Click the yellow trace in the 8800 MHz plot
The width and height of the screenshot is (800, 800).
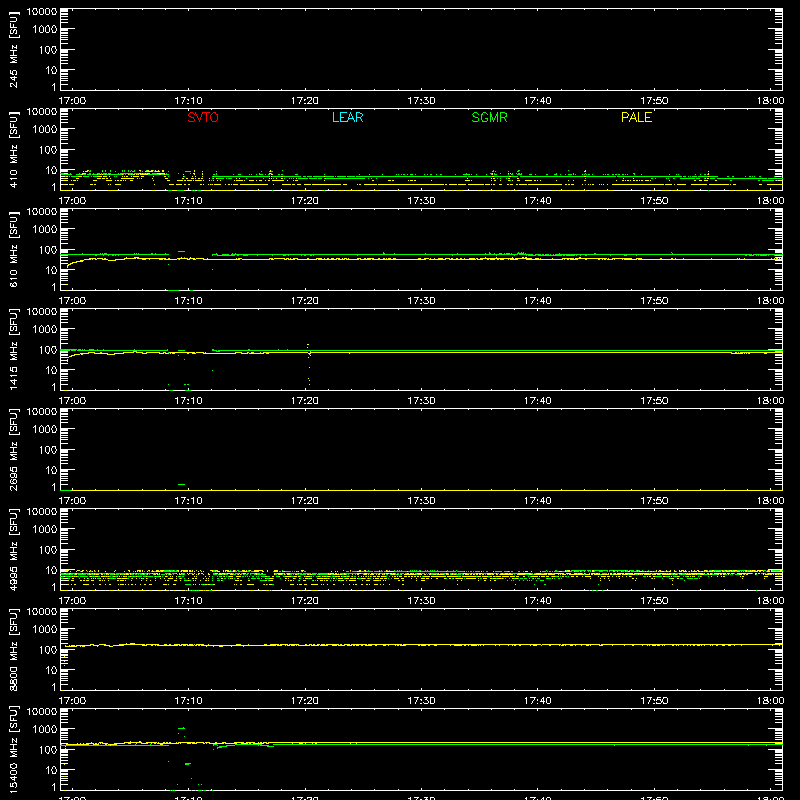[x=421, y=645]
